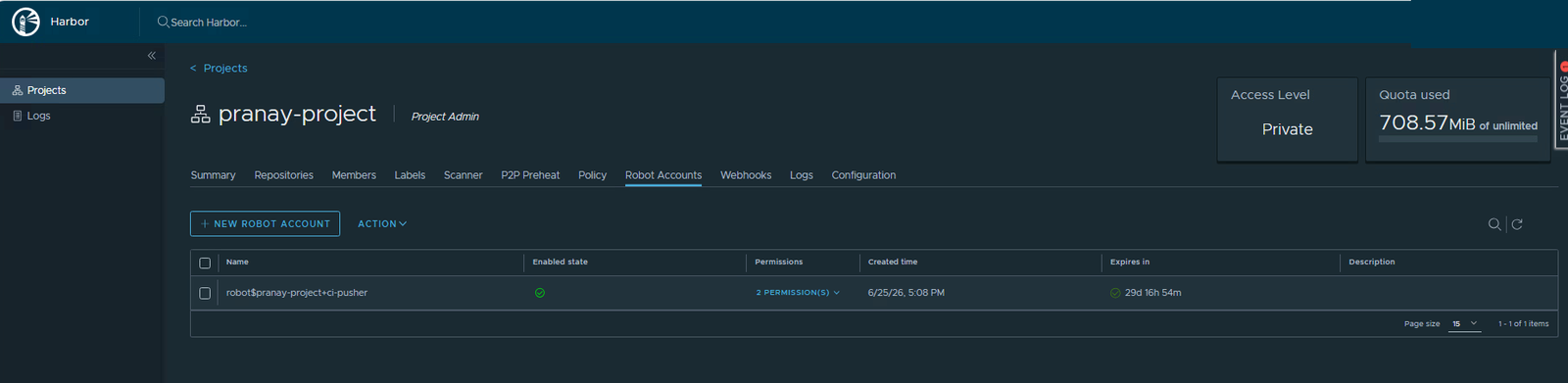Click the search magnifier icon in header

[x=163, y=22]
